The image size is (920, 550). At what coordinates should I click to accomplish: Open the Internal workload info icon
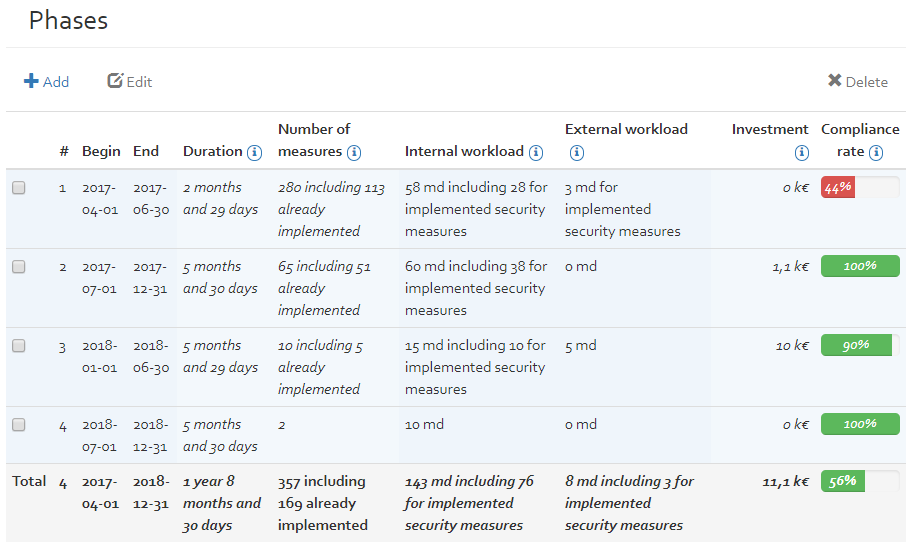coord(536,153)
